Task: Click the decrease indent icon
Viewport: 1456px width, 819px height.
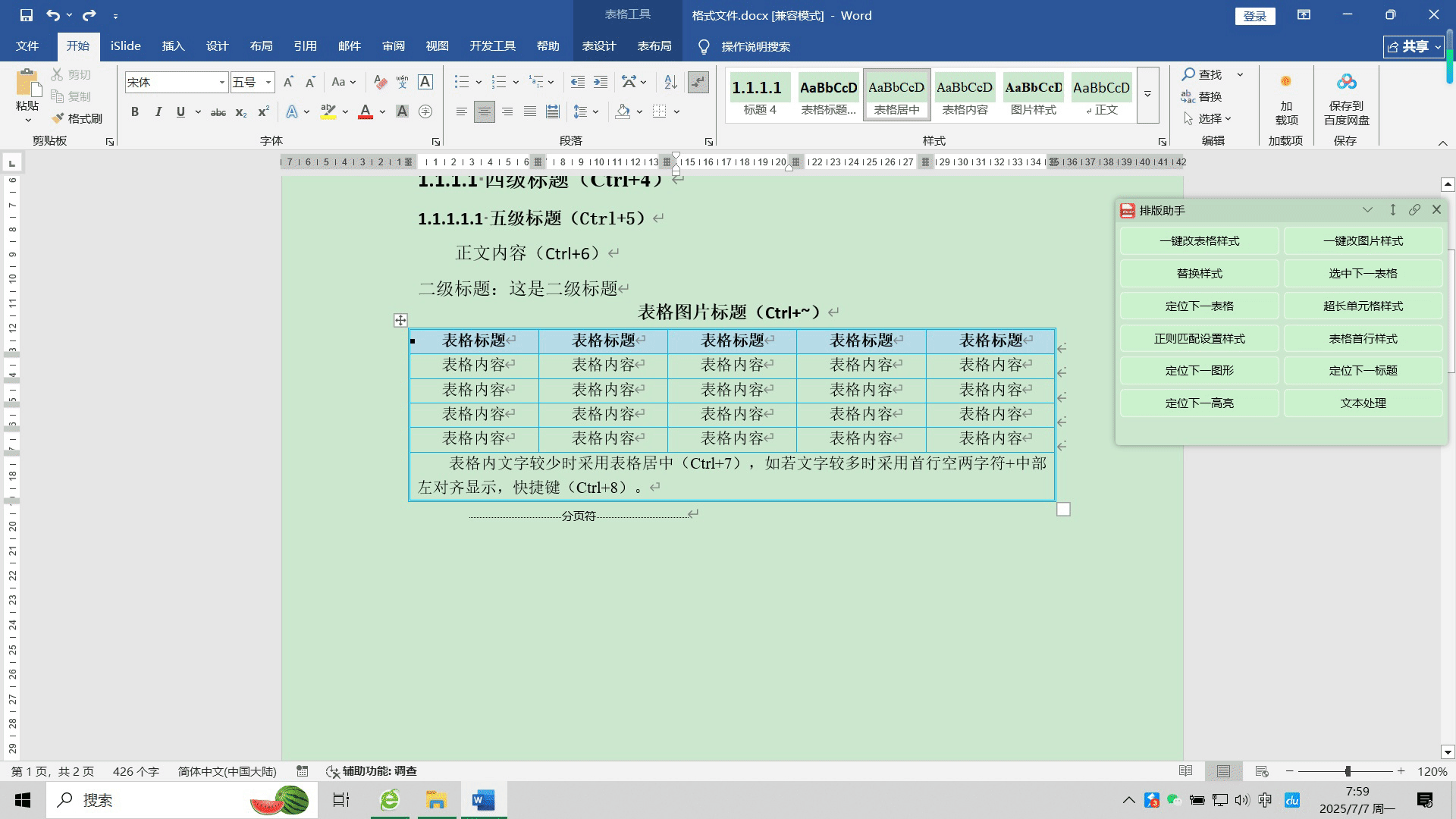Action: 578,82
